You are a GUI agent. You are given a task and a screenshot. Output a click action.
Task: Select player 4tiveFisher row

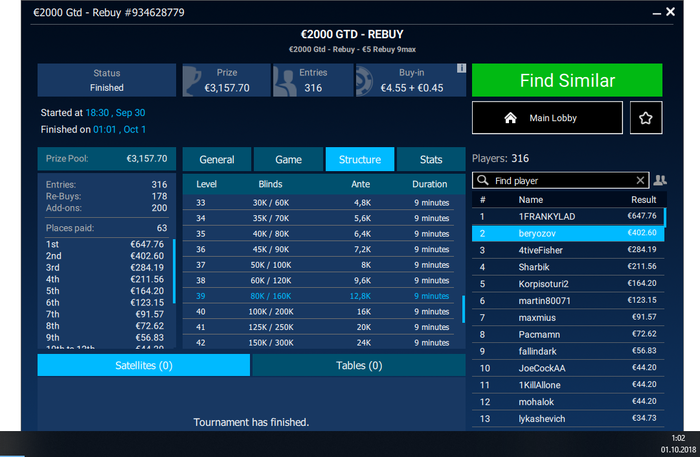(x=568, y=250)
